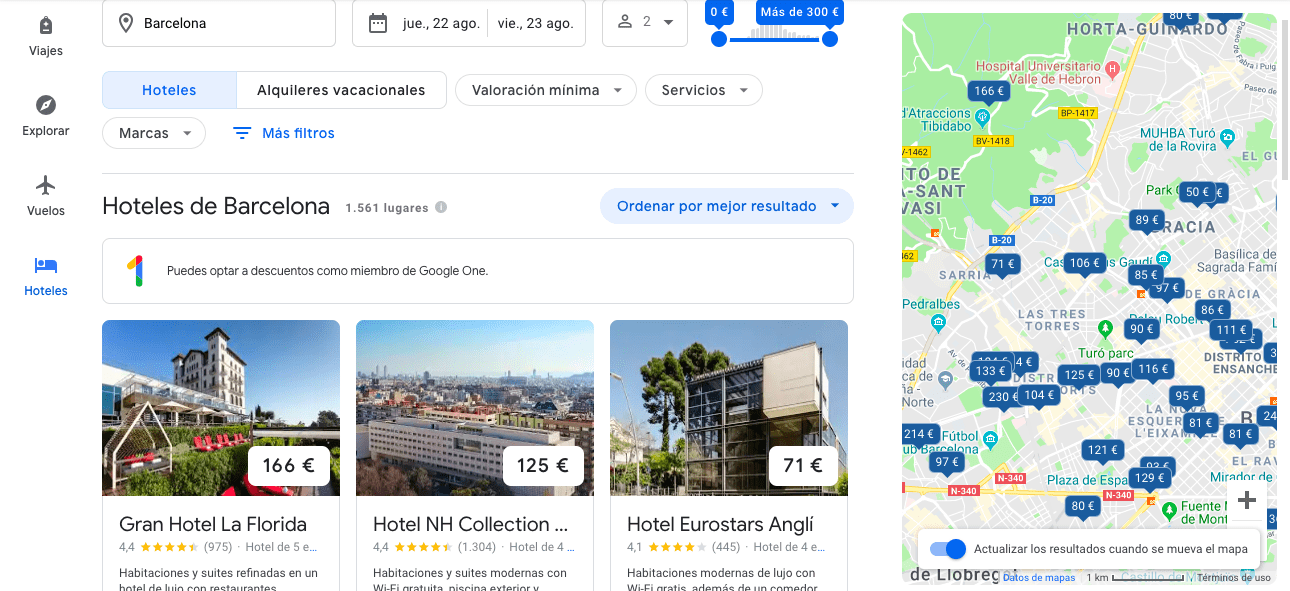Screen dimensions: 1290x591
Task: Click 80 € map marker near Plaza de España
Action: pos(1083,506)
